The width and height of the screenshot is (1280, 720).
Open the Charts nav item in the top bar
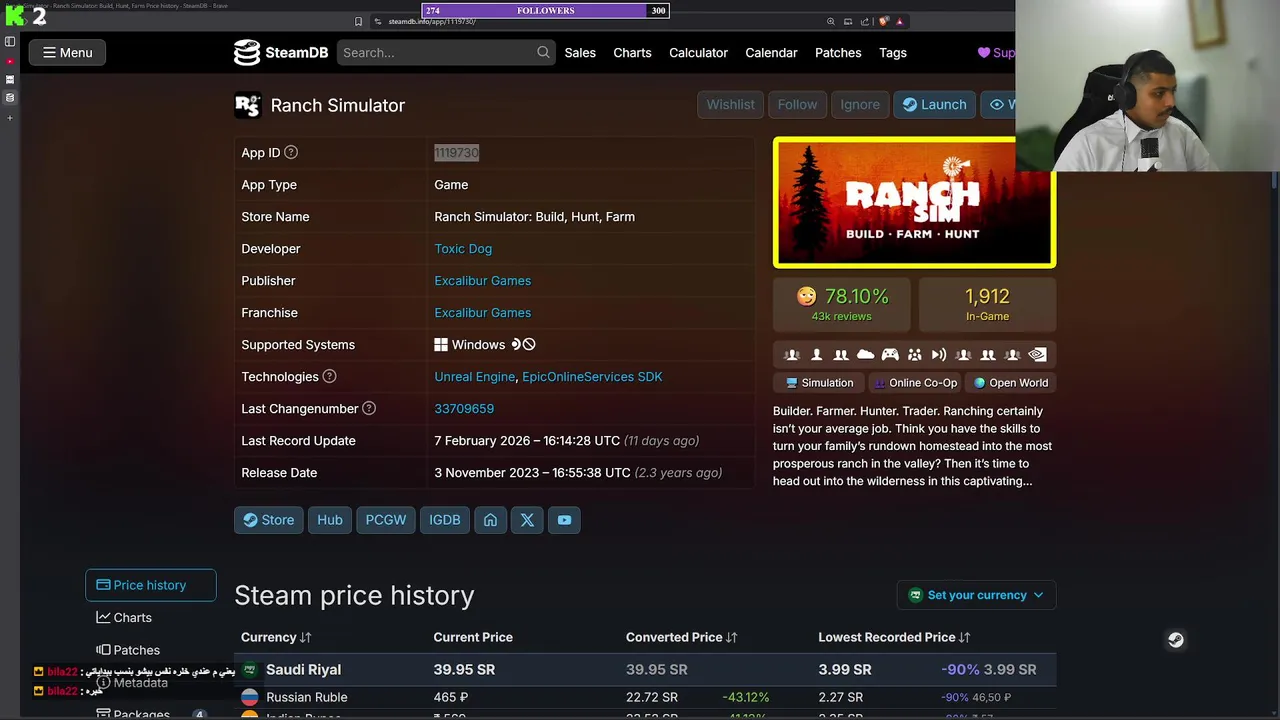(632, 53)
